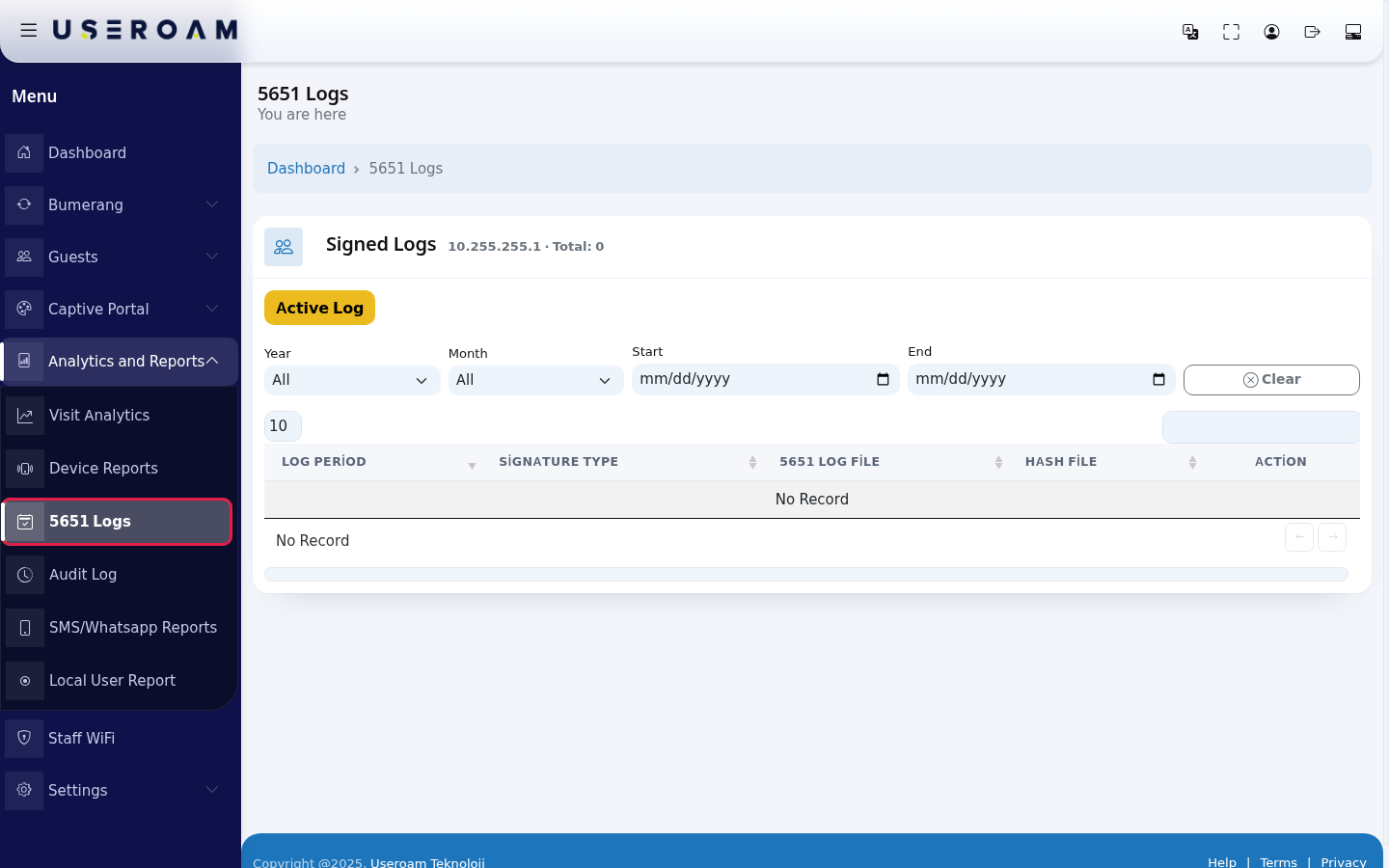Click the End date input field
This screenshot has height=868, width=1389.
tap(1041, 379)
